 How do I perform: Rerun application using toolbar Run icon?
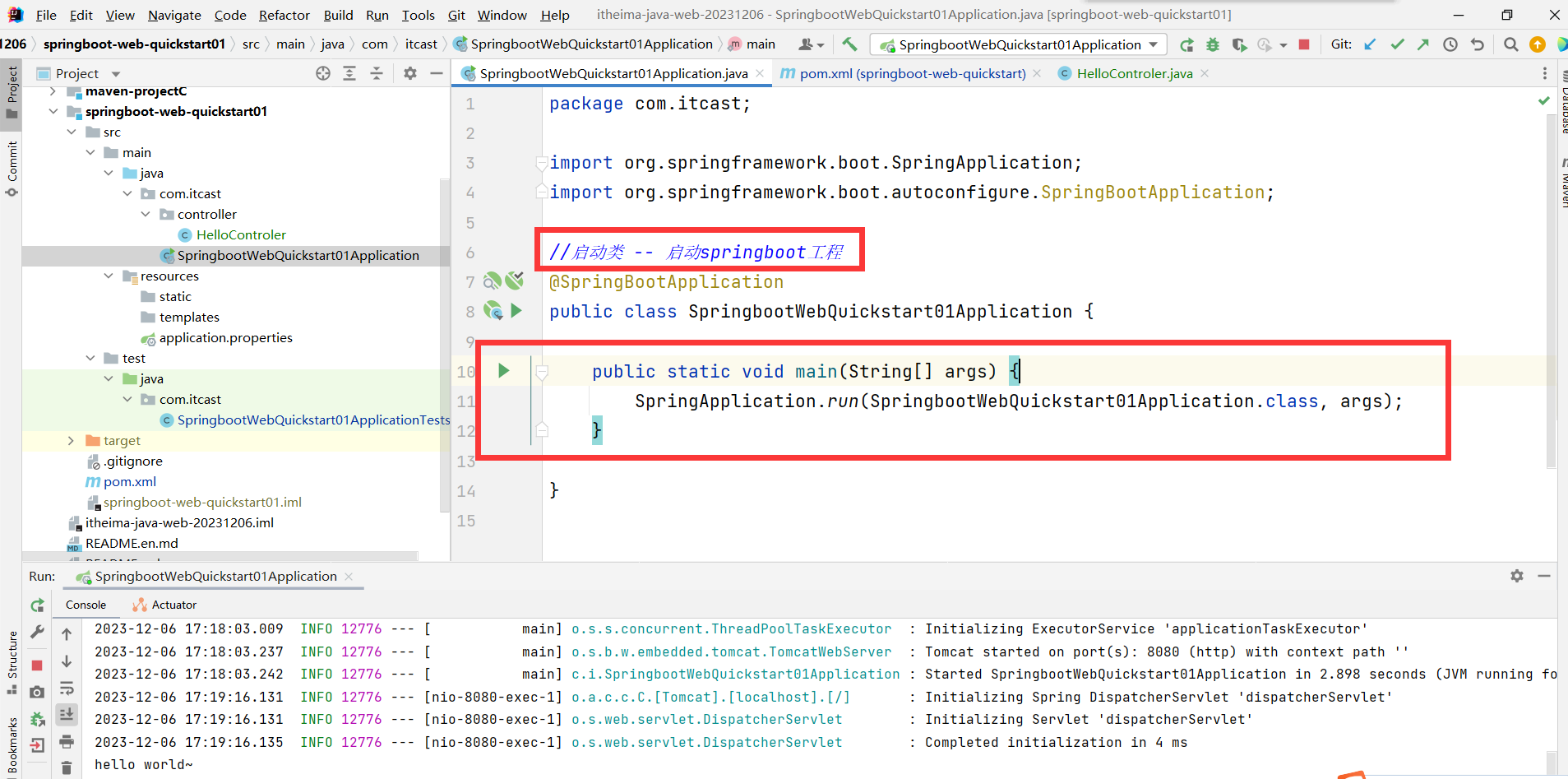click(1186, 44)
